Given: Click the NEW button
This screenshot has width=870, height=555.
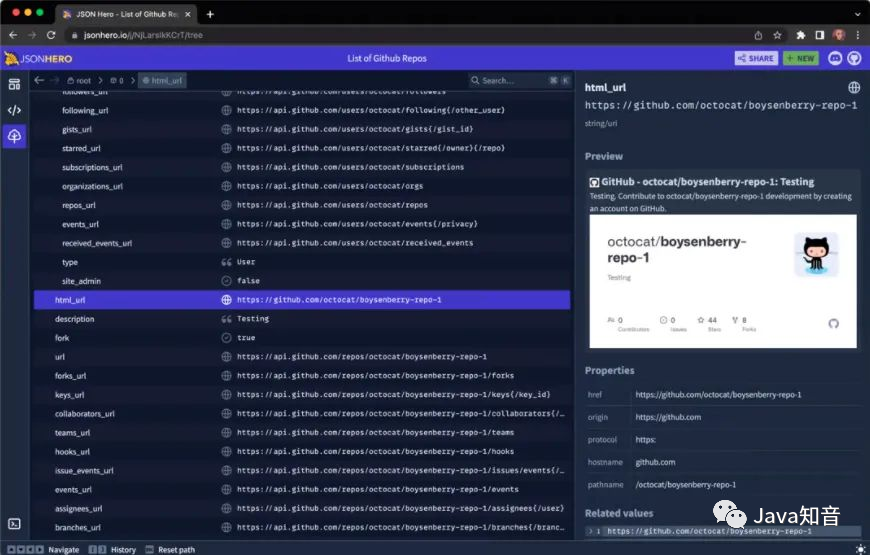Looking at the screenshot, I should (800, 58).
